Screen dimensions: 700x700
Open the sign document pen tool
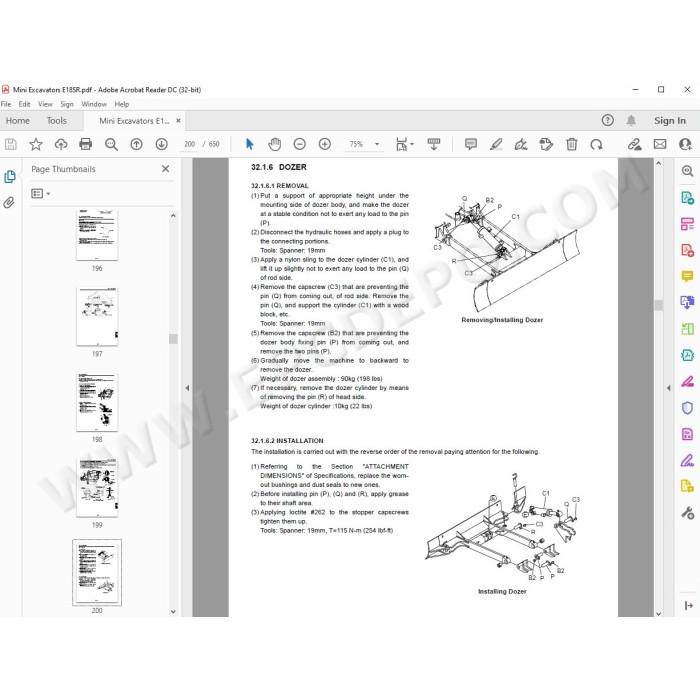(x=521, y=144)
